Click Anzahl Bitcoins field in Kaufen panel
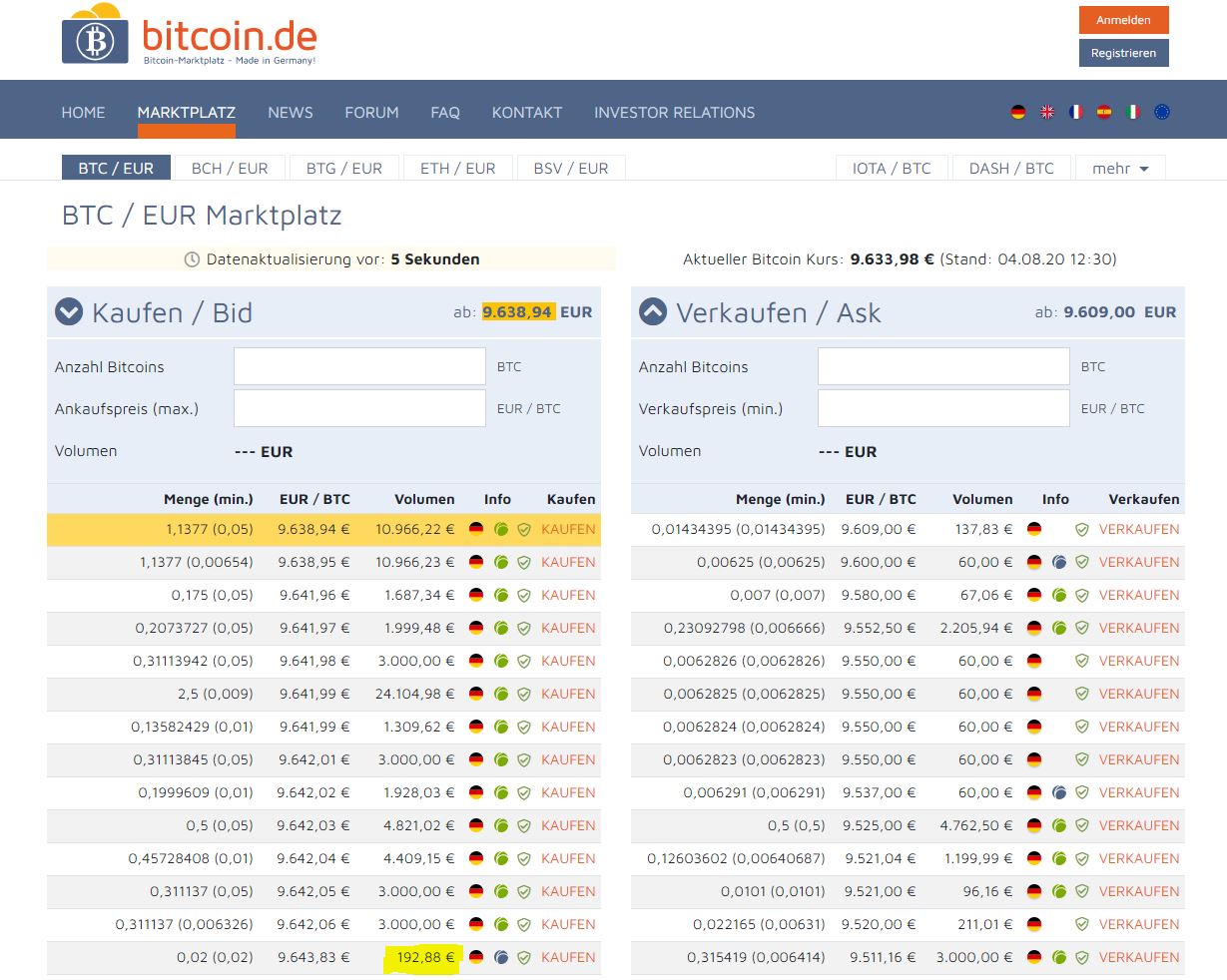This screenshot has width=1227, height=980. (x=359, y=366)
